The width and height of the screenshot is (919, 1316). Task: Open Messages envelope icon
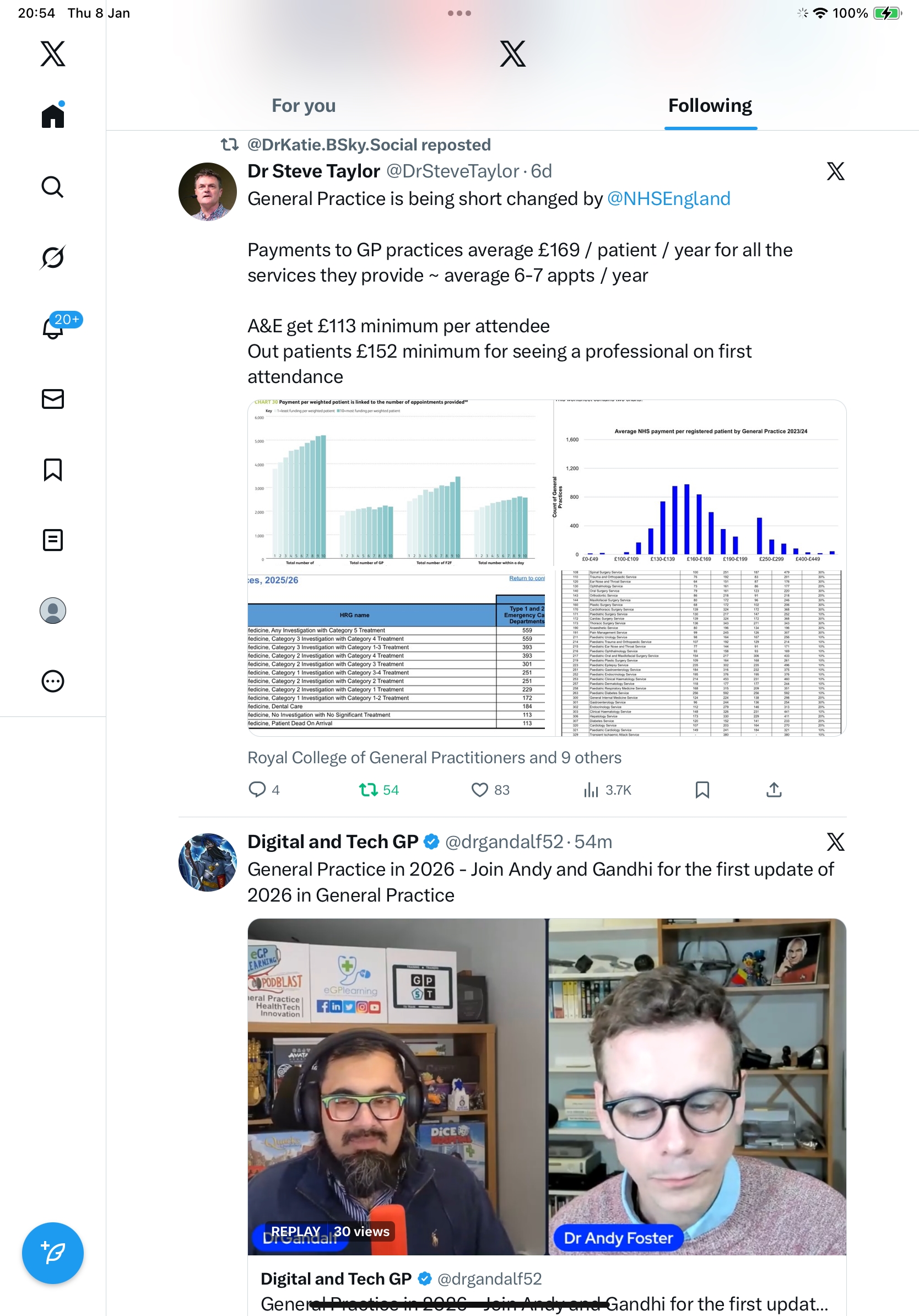coord(52,399)
